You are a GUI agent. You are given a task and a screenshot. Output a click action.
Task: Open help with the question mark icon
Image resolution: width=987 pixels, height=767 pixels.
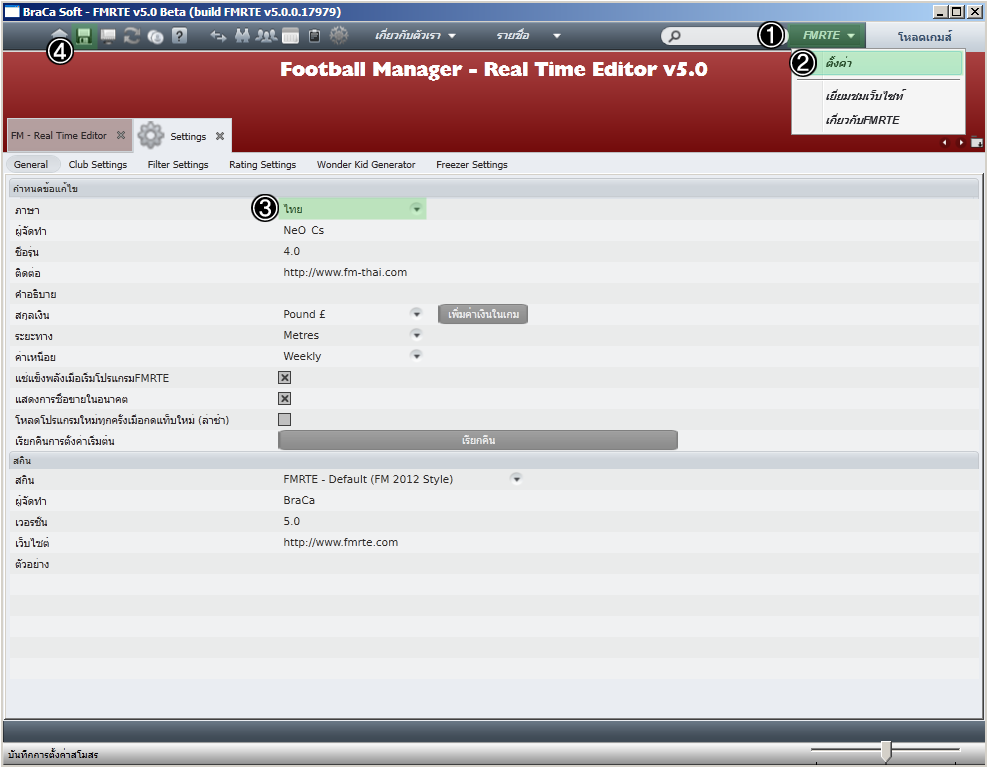click(179, 36)
